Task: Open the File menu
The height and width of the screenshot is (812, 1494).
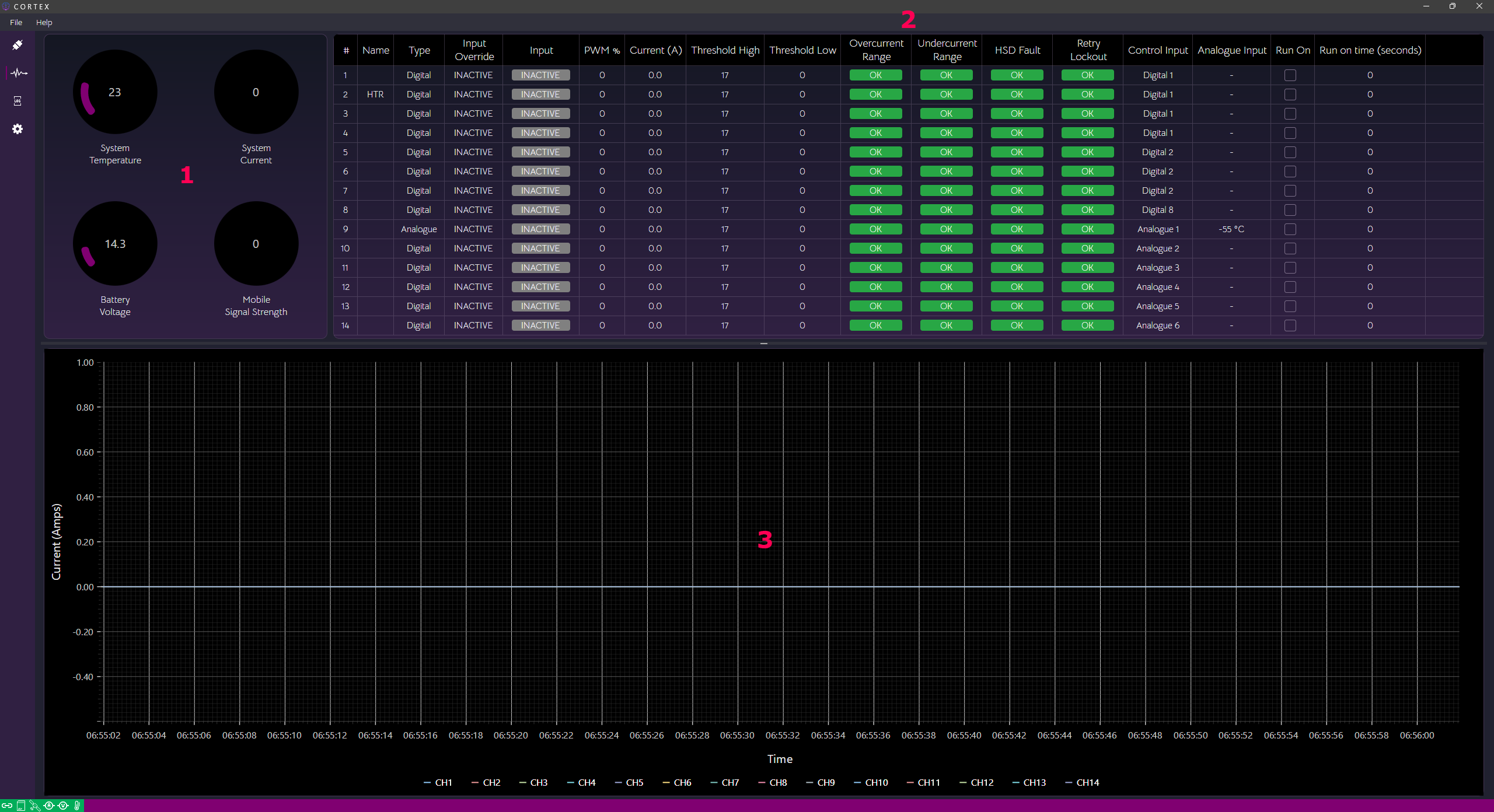Action: coord(15,22)
